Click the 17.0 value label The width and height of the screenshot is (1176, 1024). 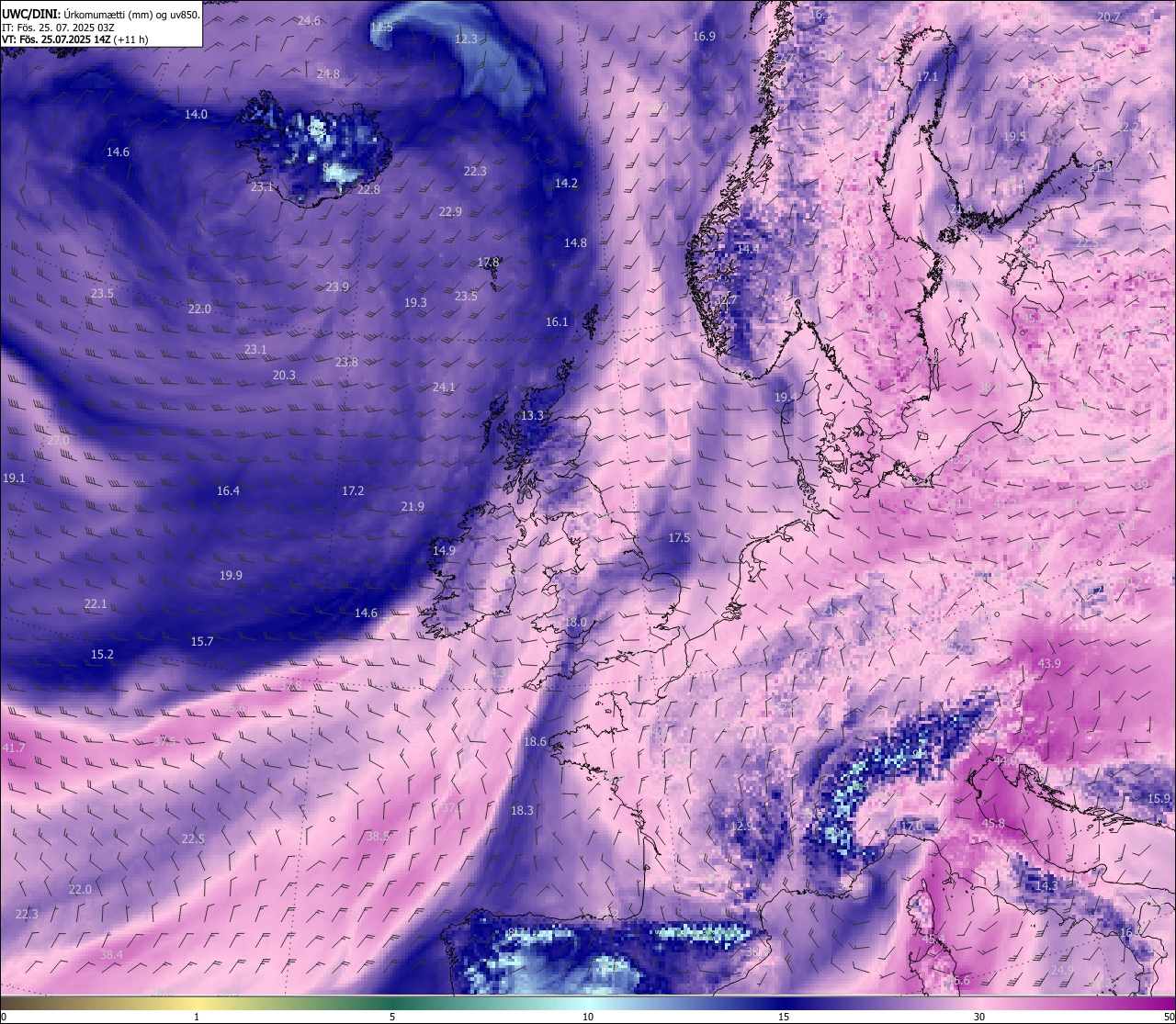click(910, 827)
